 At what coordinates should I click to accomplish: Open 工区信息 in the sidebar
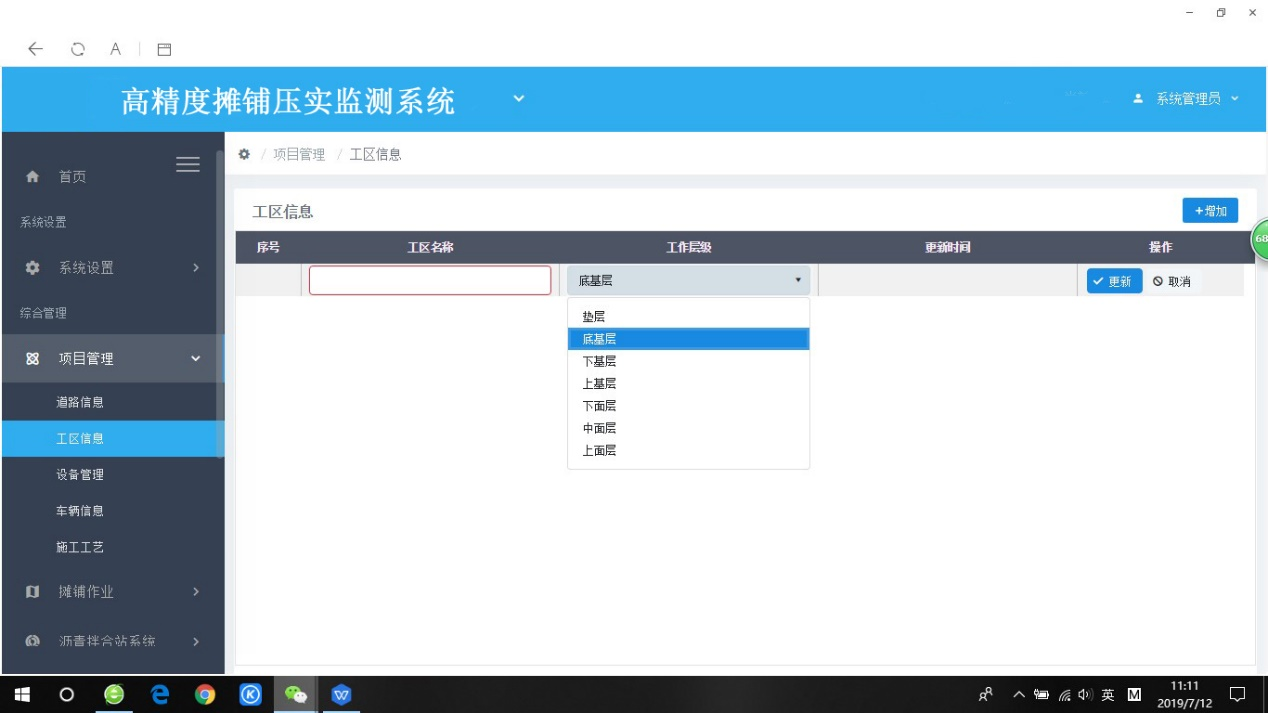tap(113, 439)
